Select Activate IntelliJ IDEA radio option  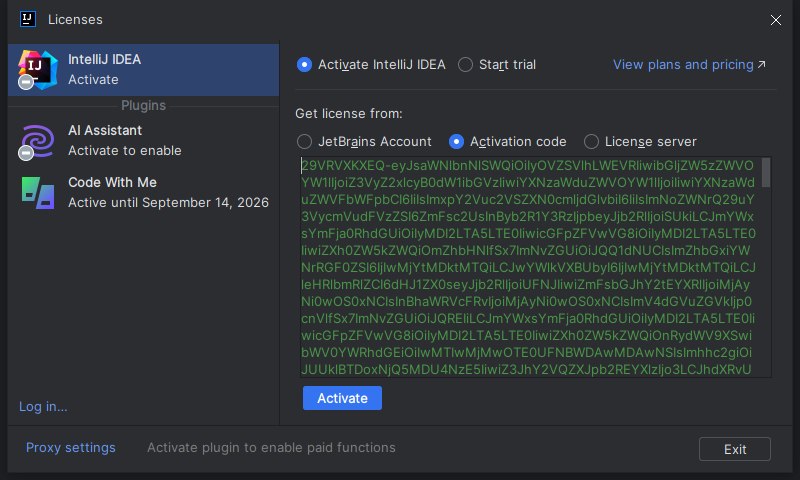pos(305,65)
